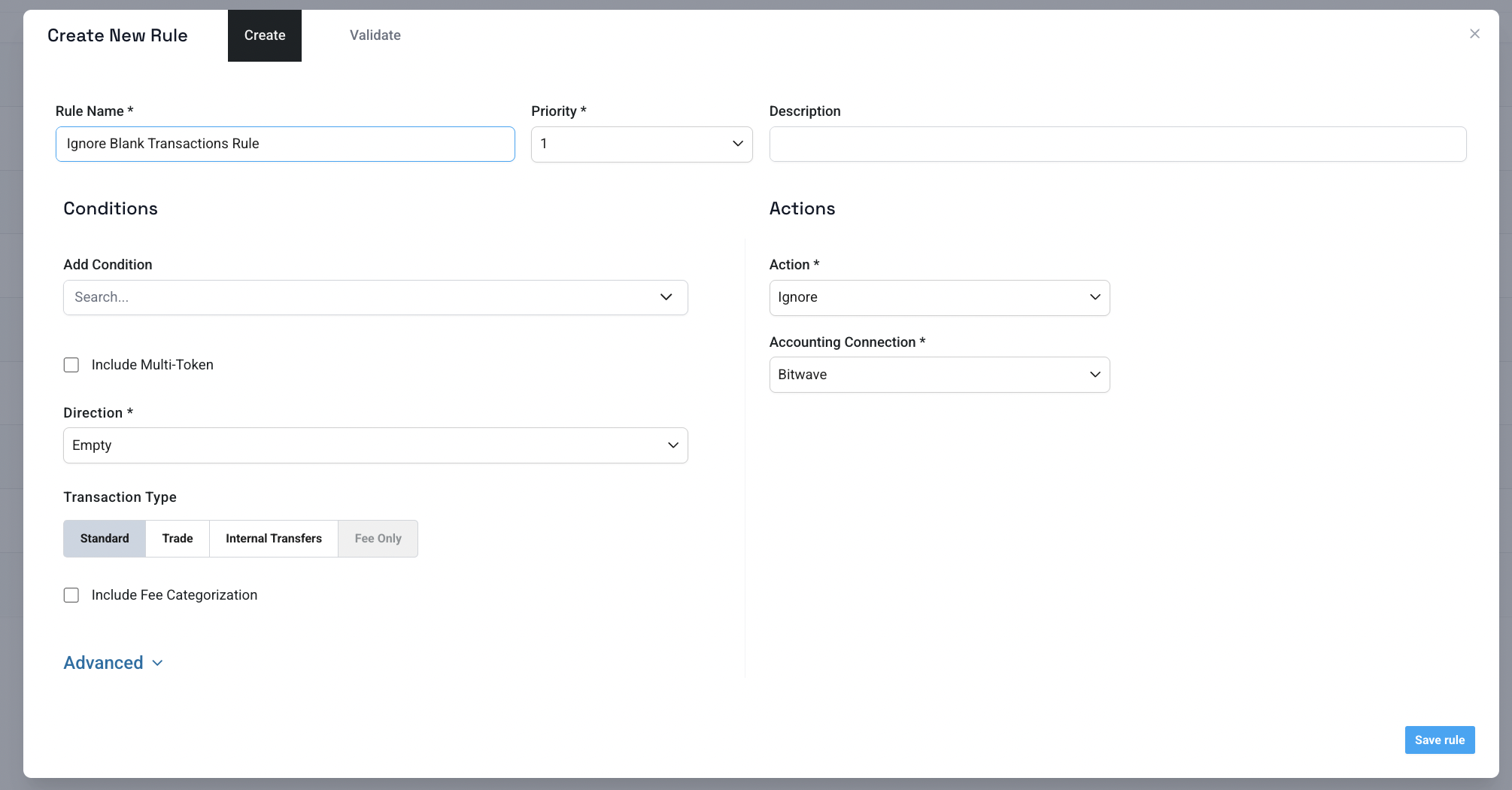
Task: Click the Add Condition chevron icon
Action: point(666,297)
